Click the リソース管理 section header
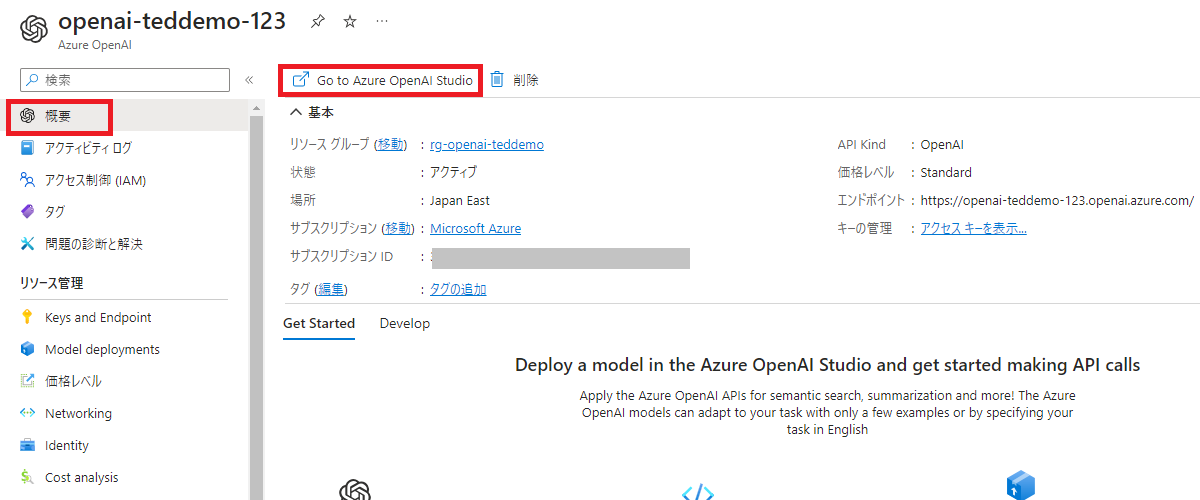This screenshot has width=1200, height=500. [x=51, y=283]
